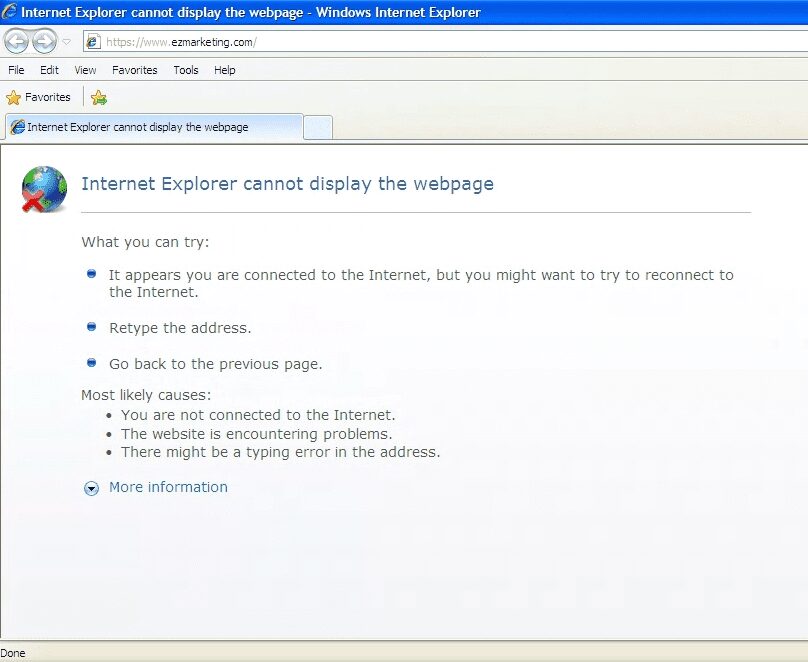Open the File menu
808x662 pixels.
point(15,70)
